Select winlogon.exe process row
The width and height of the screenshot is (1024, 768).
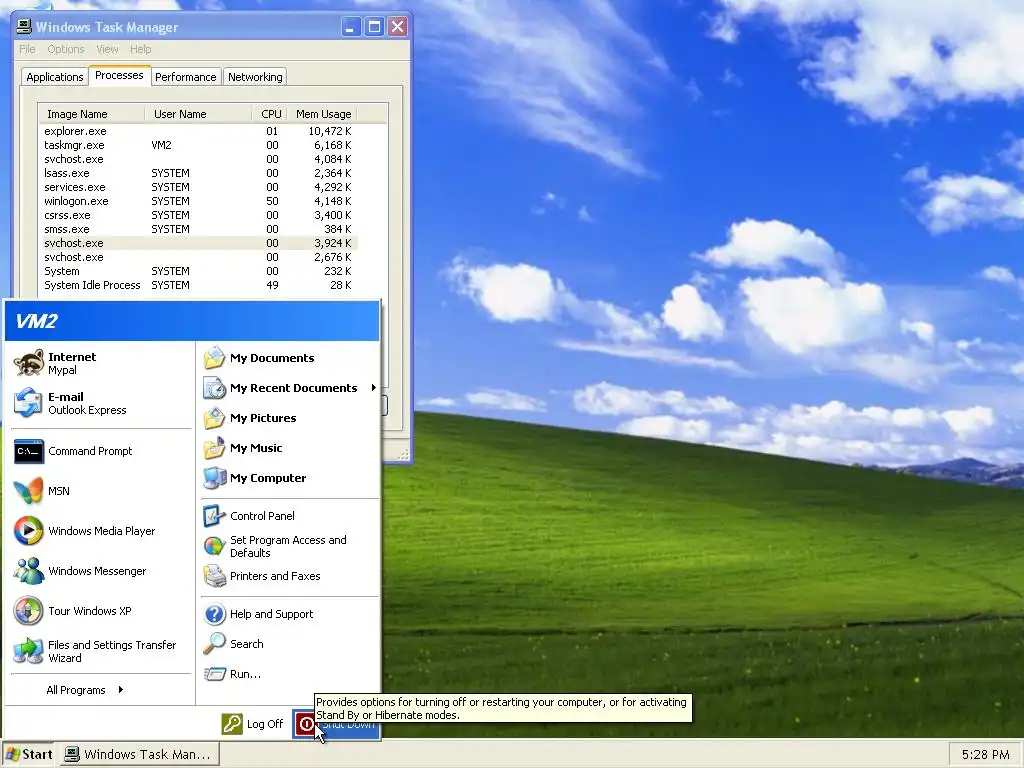(x=198, y=201)
